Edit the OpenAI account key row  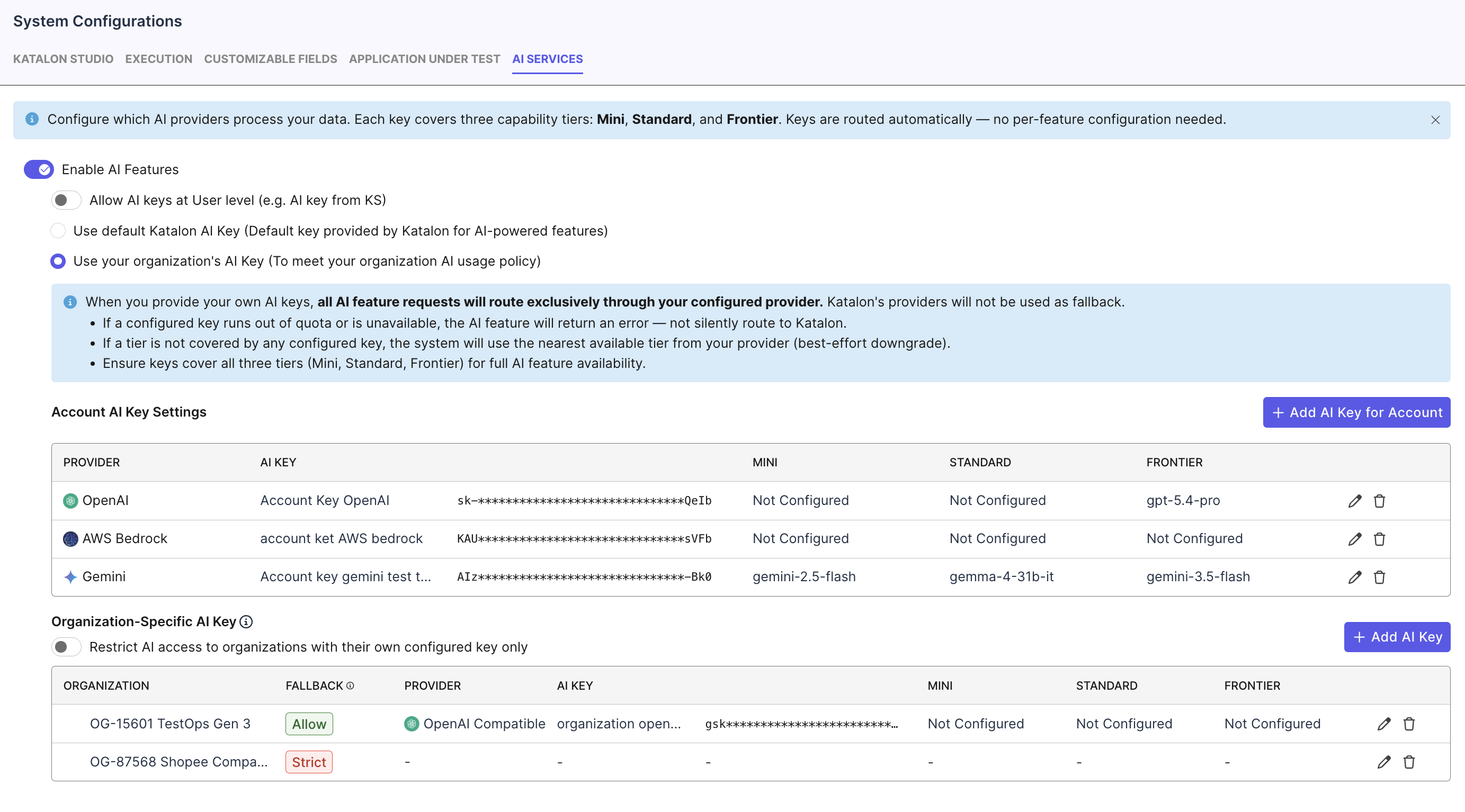click(x=1355, y=501)
